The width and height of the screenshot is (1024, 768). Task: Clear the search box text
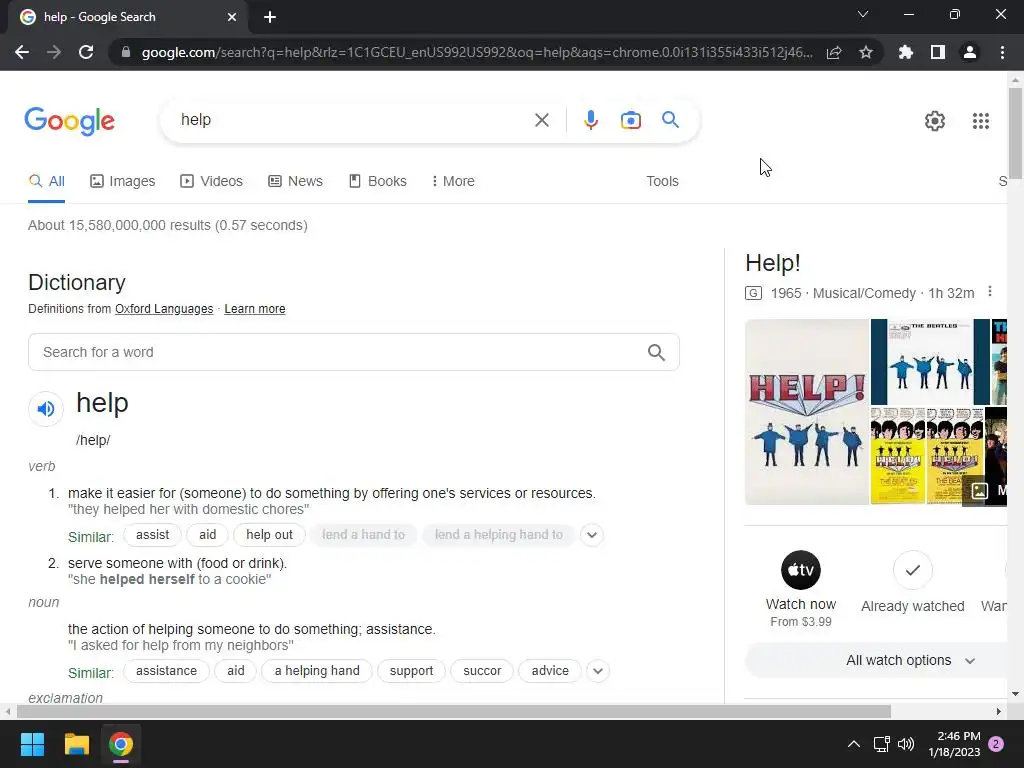point(541,120)
